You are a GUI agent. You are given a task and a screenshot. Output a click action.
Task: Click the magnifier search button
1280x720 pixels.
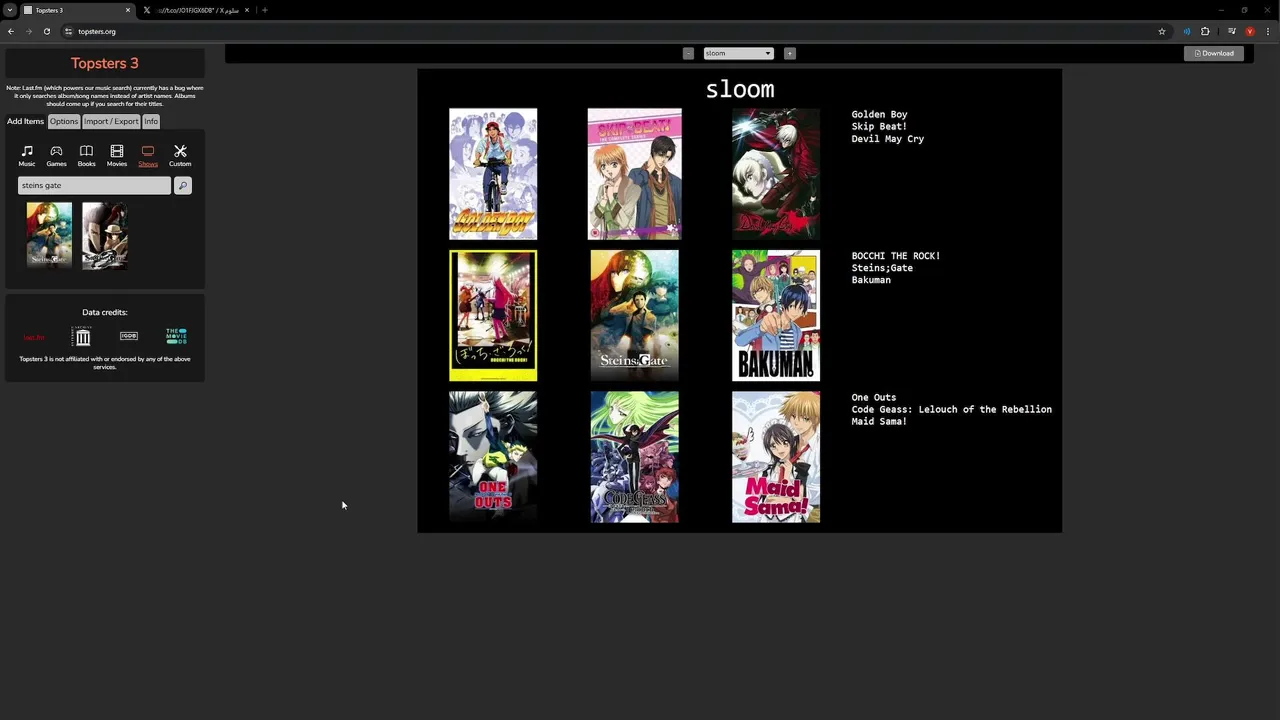coord(182,185)
